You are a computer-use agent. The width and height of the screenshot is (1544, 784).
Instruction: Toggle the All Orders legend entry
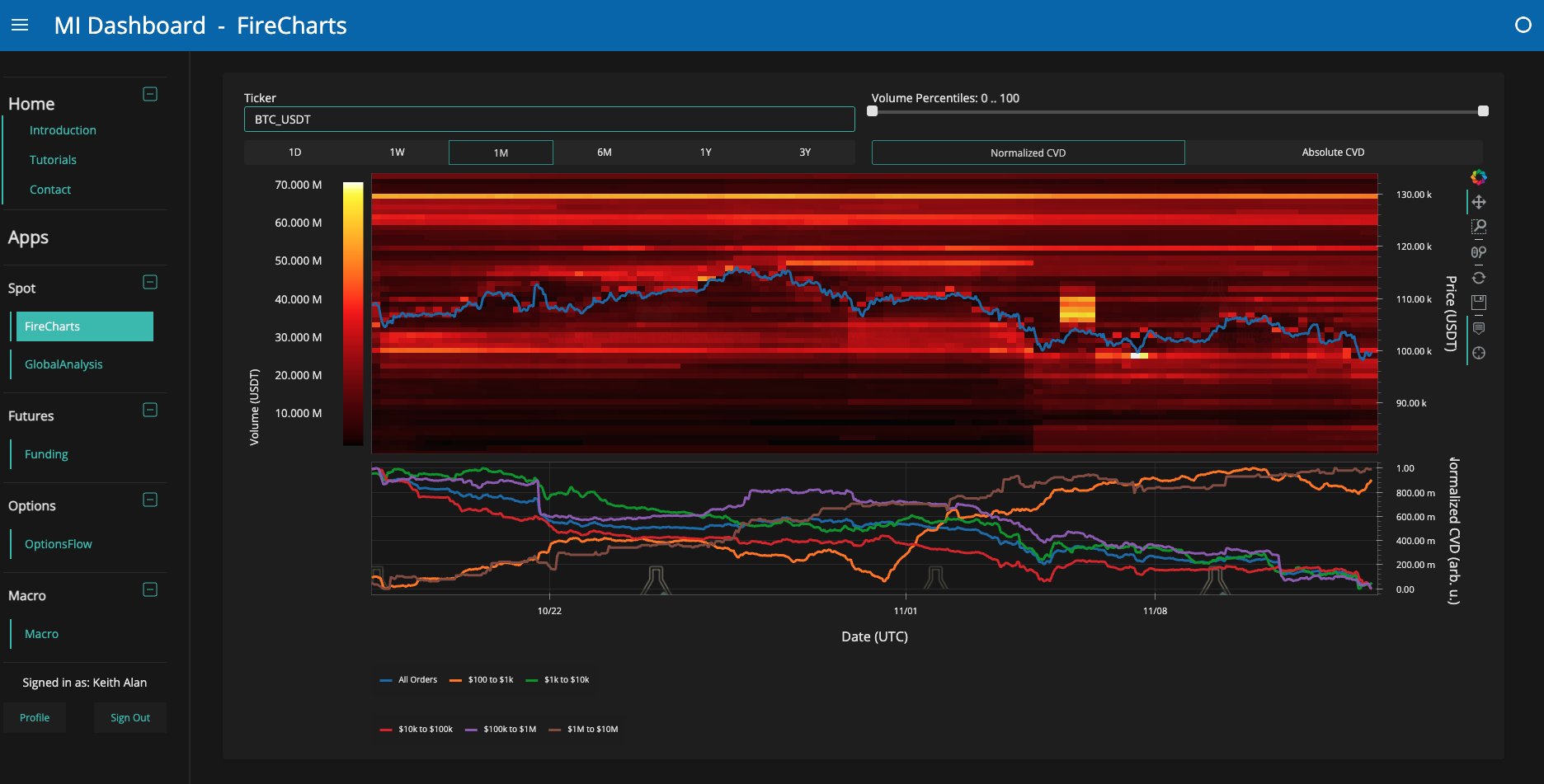click(409, 680)
